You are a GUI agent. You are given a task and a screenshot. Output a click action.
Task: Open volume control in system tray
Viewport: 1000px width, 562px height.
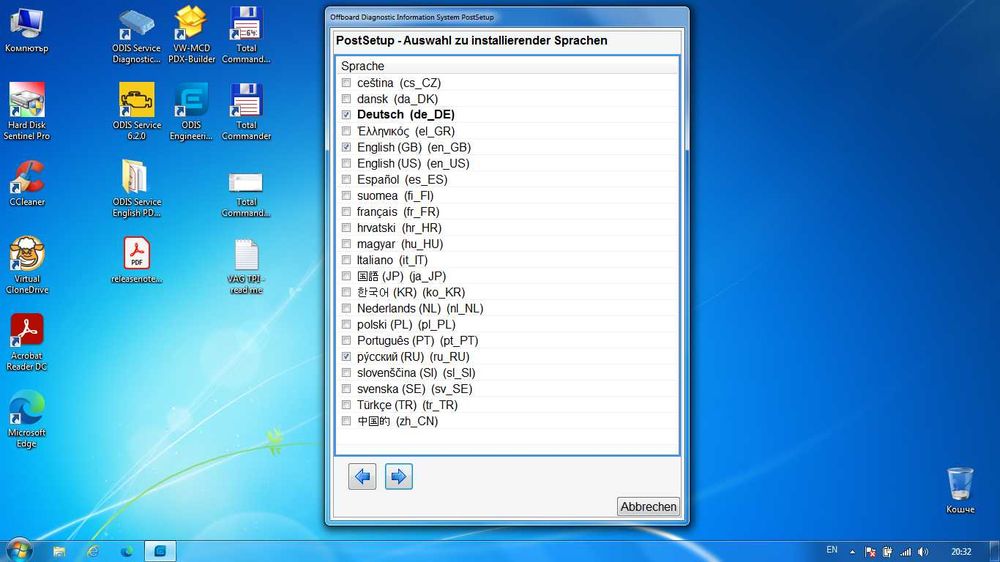[923, 552]
